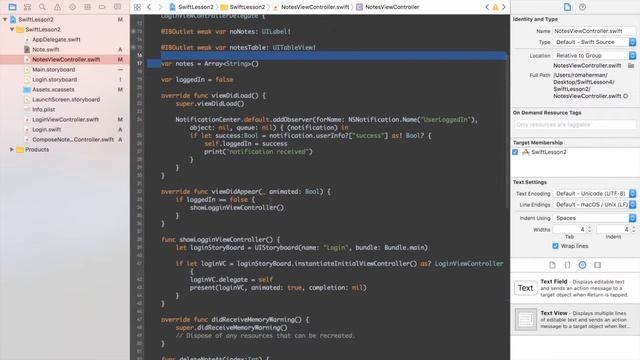Image resolution: width=640 pixels, height=360 pixels.
Task: Adjust the Indent width stepper
Action: (633, 229)
